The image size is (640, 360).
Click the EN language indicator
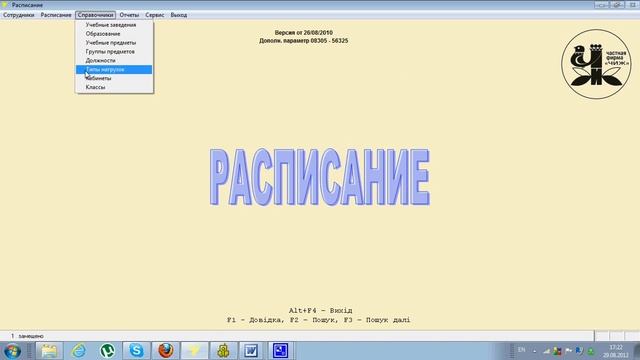(x=522, y=350)
